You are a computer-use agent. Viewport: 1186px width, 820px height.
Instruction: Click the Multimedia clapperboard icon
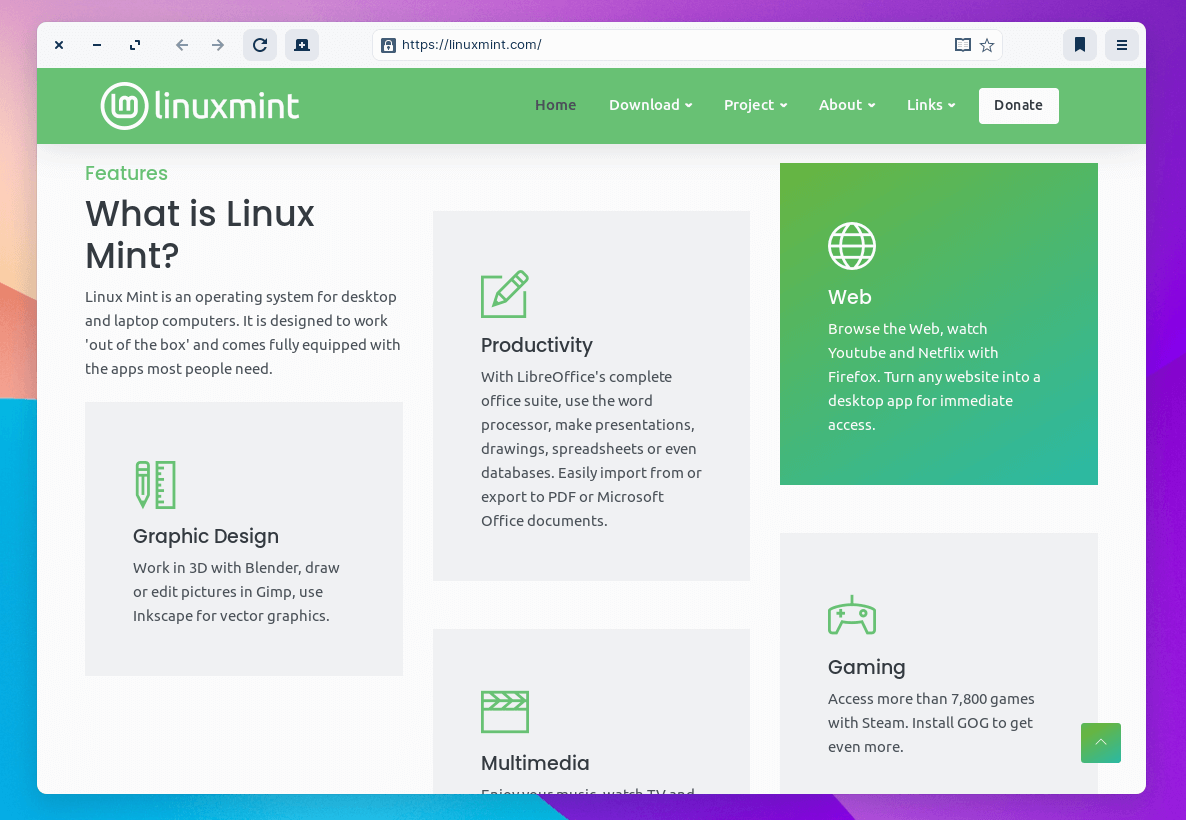[x=505, y=712]
